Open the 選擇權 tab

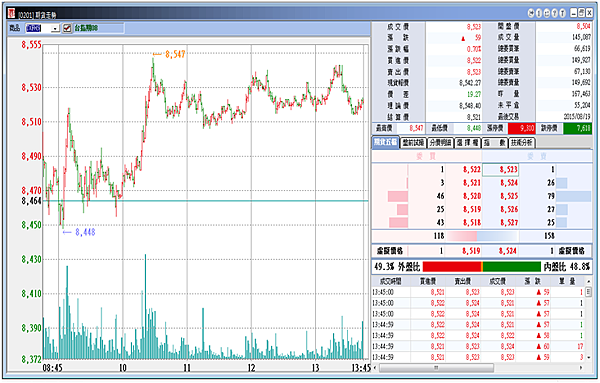(468, 143)
